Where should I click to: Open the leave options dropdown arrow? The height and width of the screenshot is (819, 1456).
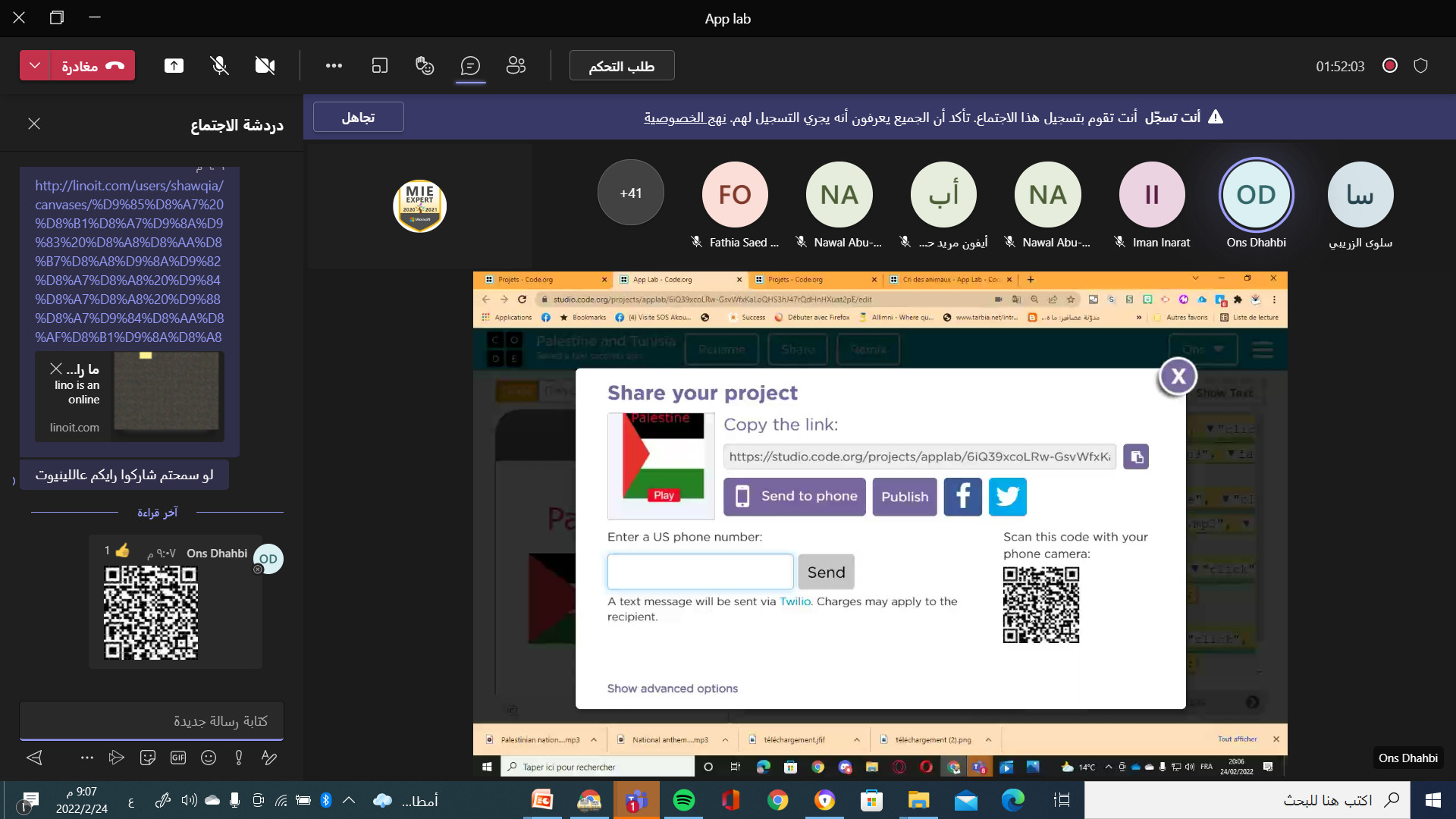(35, 65)
